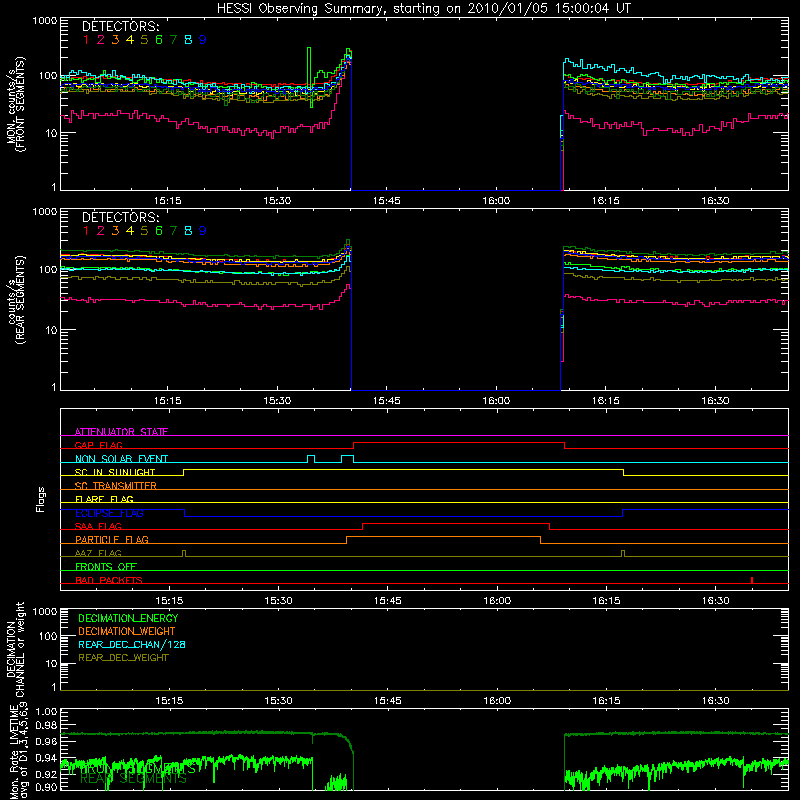Click the FRONT SEGMENTS counts/s axis title
The height and width of the screenshot is (800, 800).
(16, 104)
